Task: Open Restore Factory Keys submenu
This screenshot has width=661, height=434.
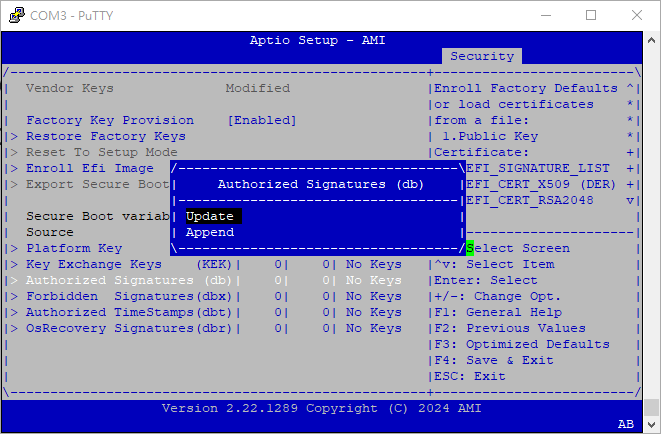Action: (106, 136)
